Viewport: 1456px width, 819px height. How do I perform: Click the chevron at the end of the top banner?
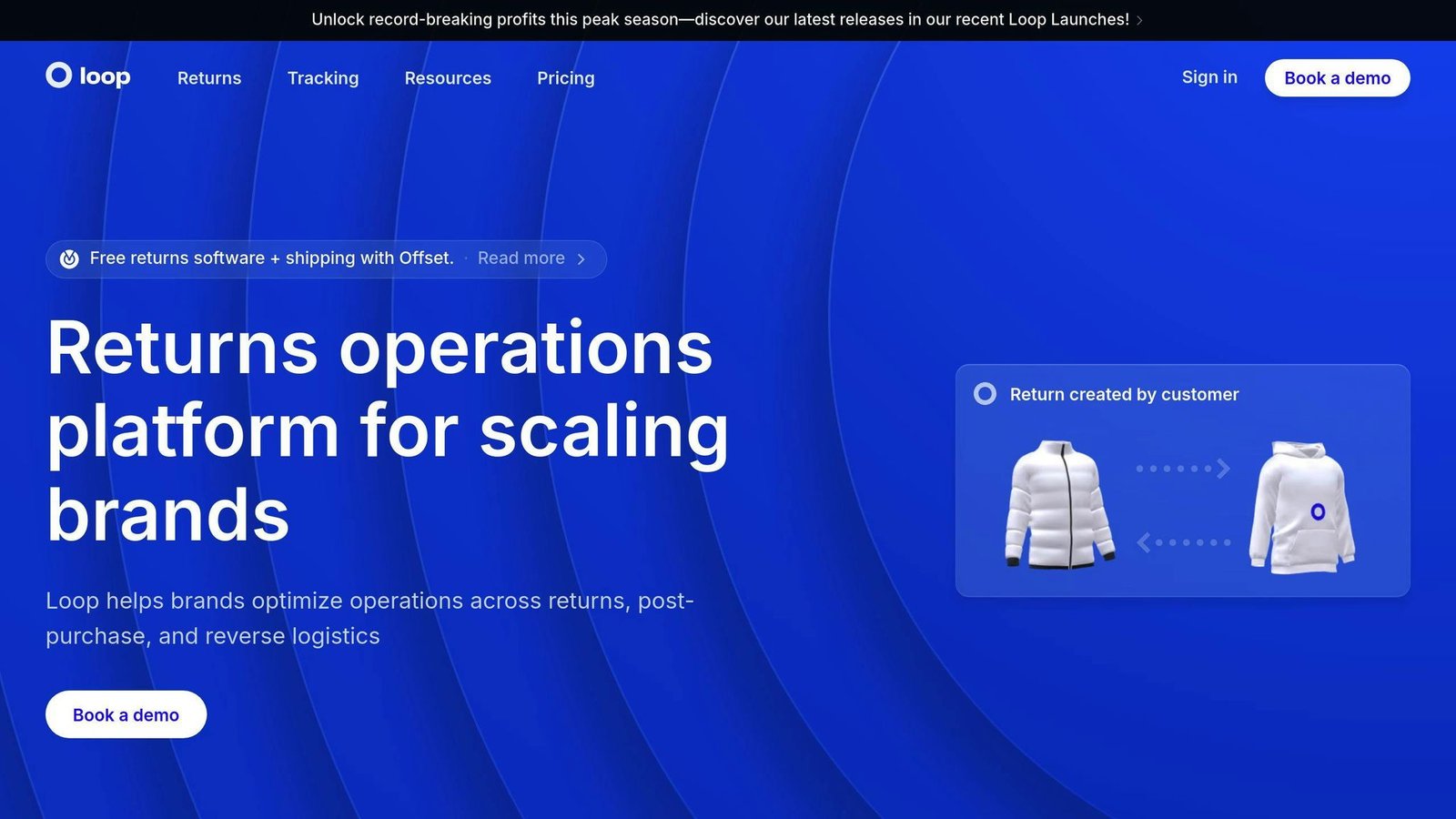point(1139,20)
